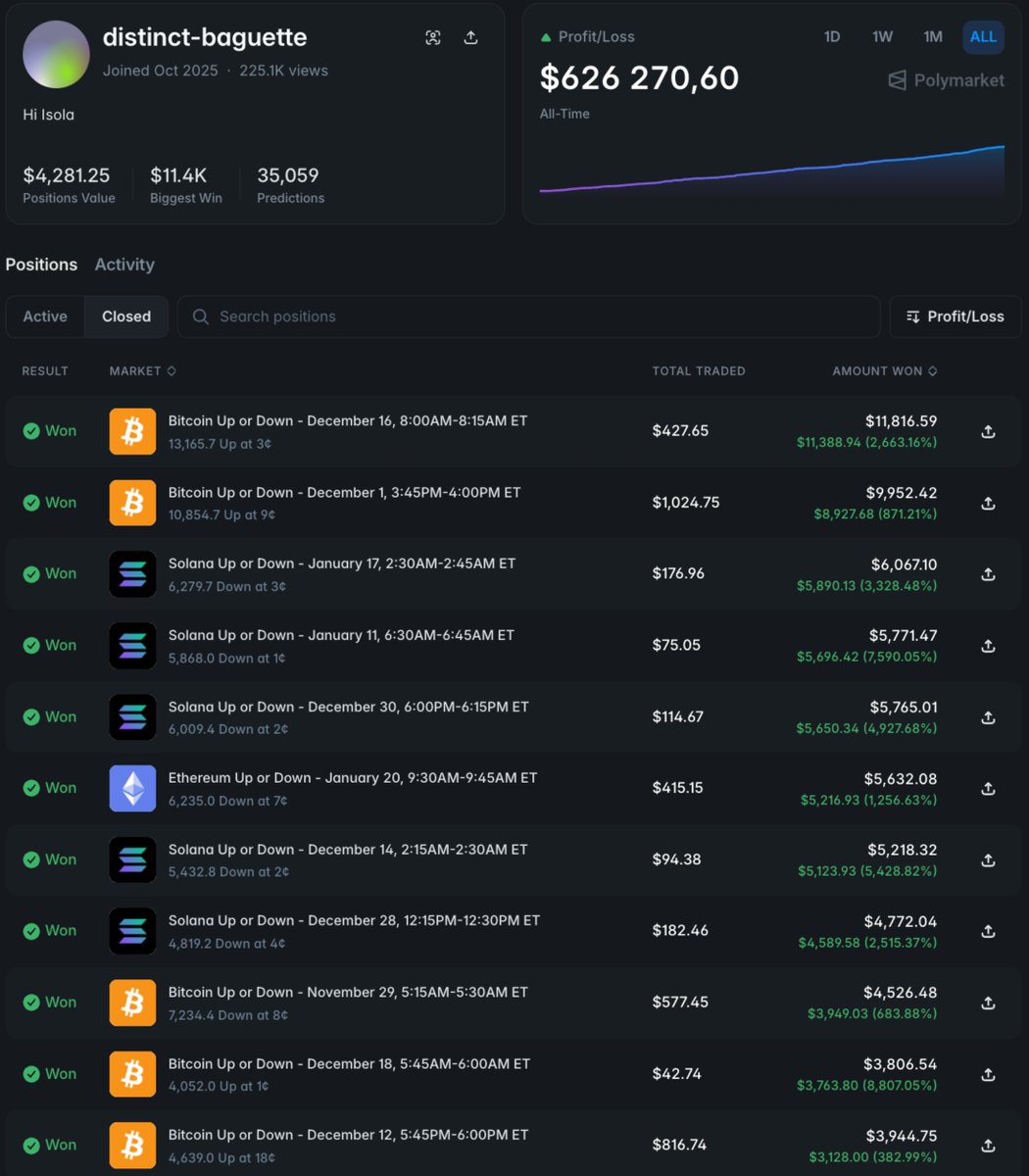Click the distinct-baguette profile avatar
Image resolution: width=1029 pixels, height=1176 pixels.
click(57, 54)
